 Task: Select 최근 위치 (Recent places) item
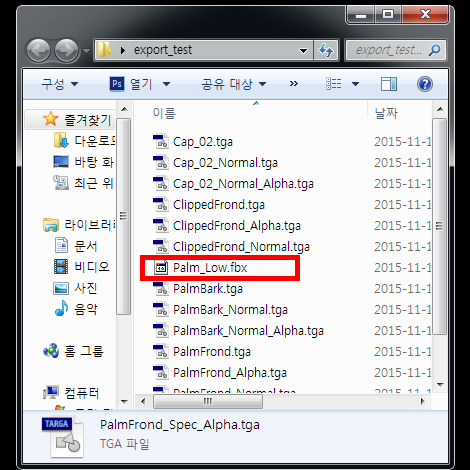coord(94,183)
